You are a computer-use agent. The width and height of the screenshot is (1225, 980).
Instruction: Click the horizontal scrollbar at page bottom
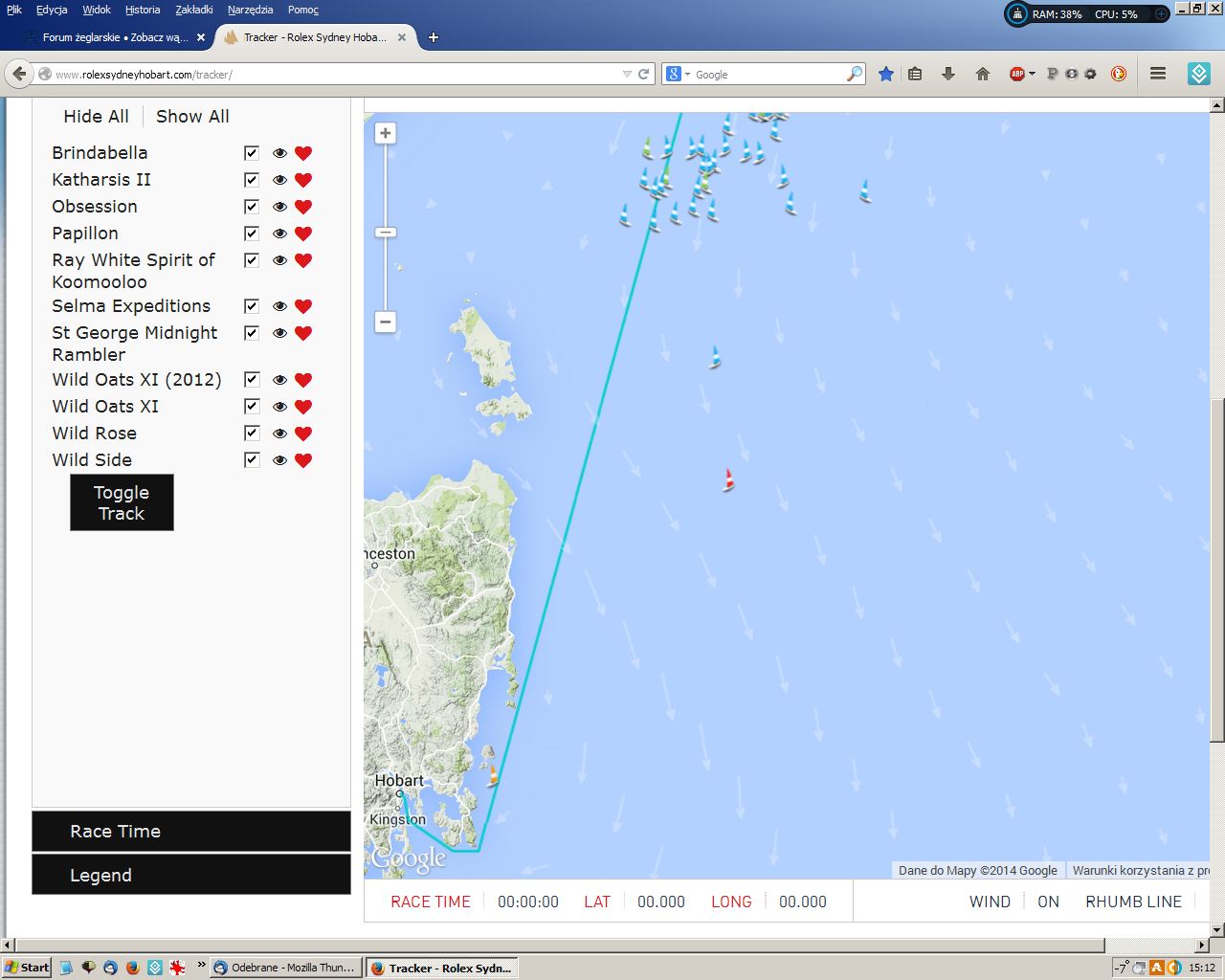[559, 945]
